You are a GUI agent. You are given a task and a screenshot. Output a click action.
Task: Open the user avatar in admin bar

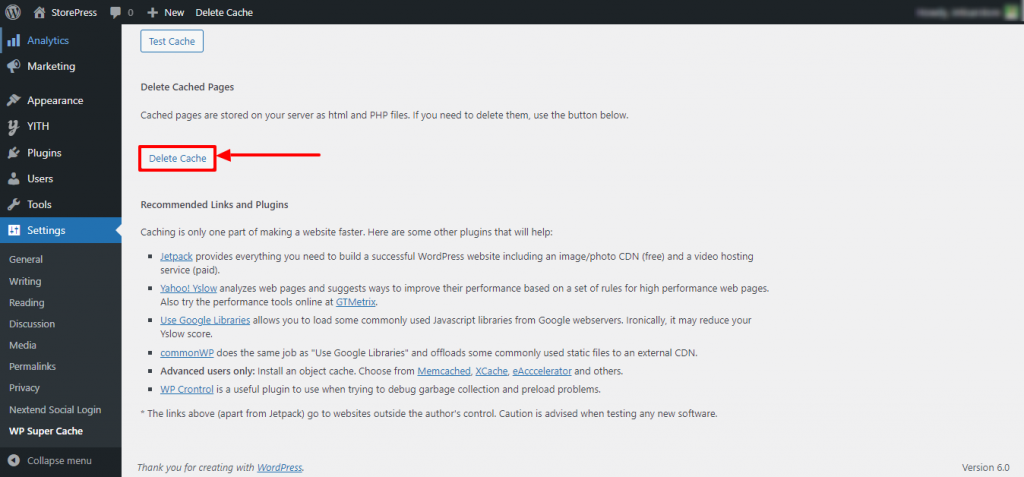[x=1012, y=12]
